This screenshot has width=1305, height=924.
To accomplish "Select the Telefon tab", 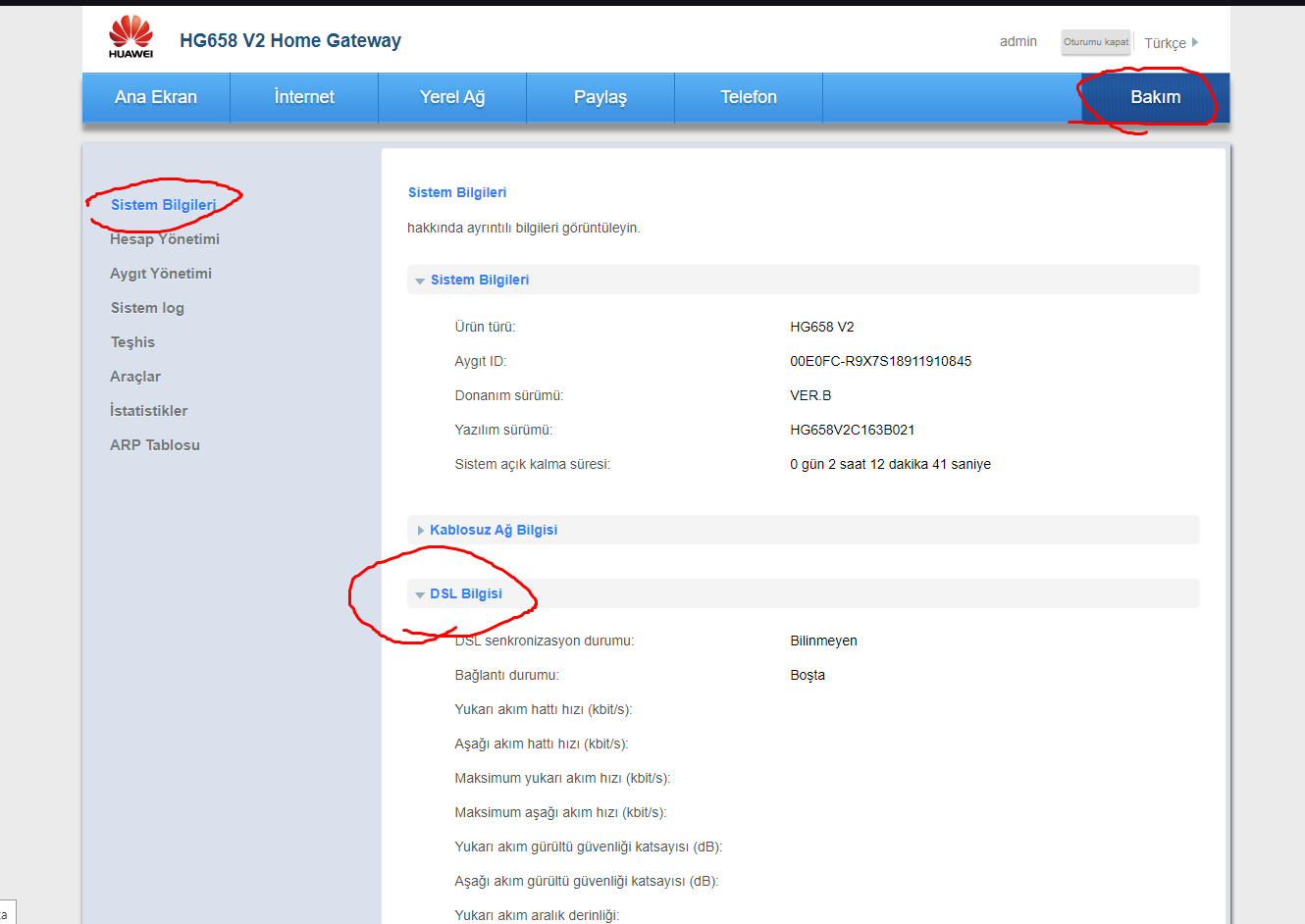I will click(x=749, y=97).
